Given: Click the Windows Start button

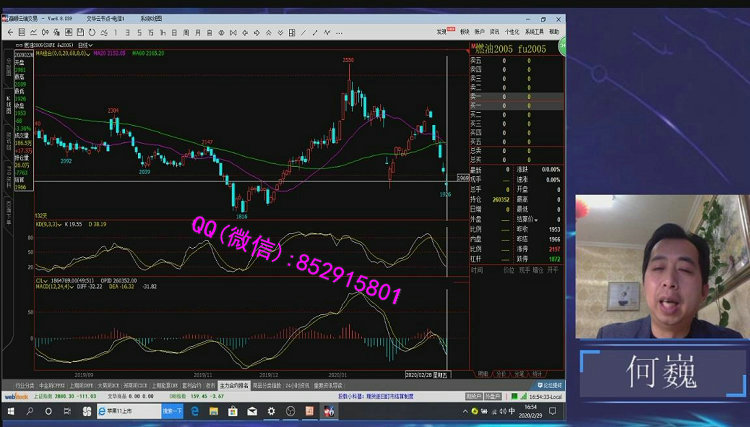Looking at the screenshot, I should [x=9, y=412].
